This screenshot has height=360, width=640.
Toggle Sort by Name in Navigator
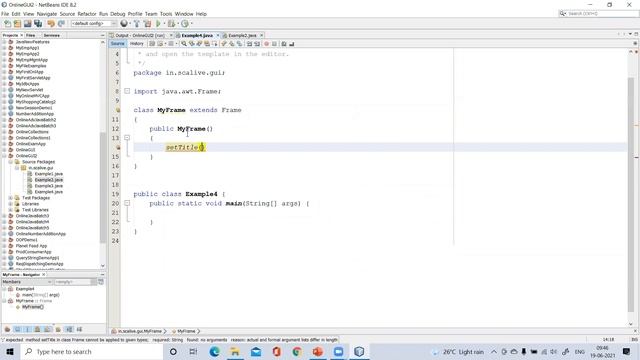(x=69, y=329)
